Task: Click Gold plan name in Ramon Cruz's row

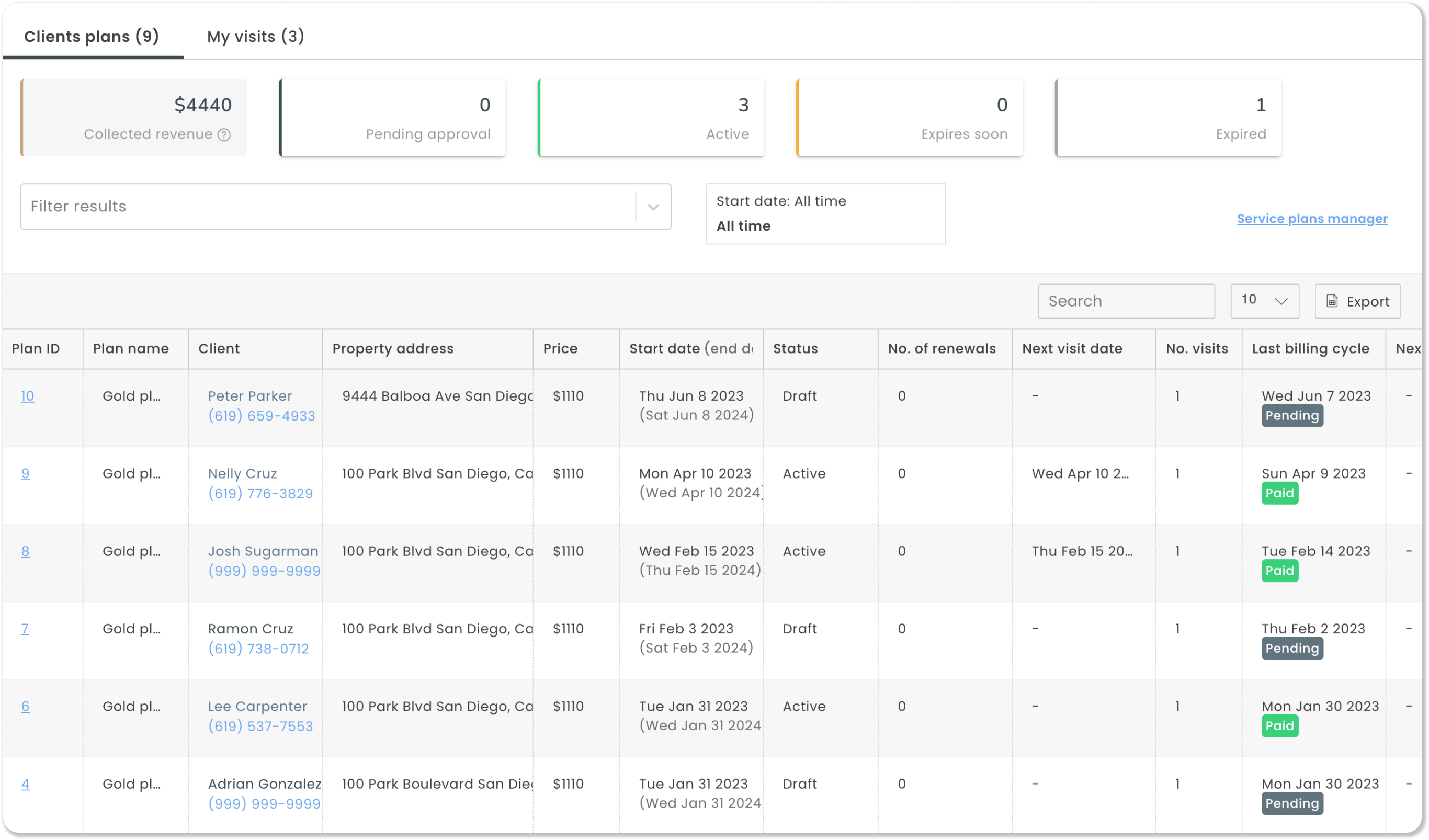Action: [x=132, y=629]
